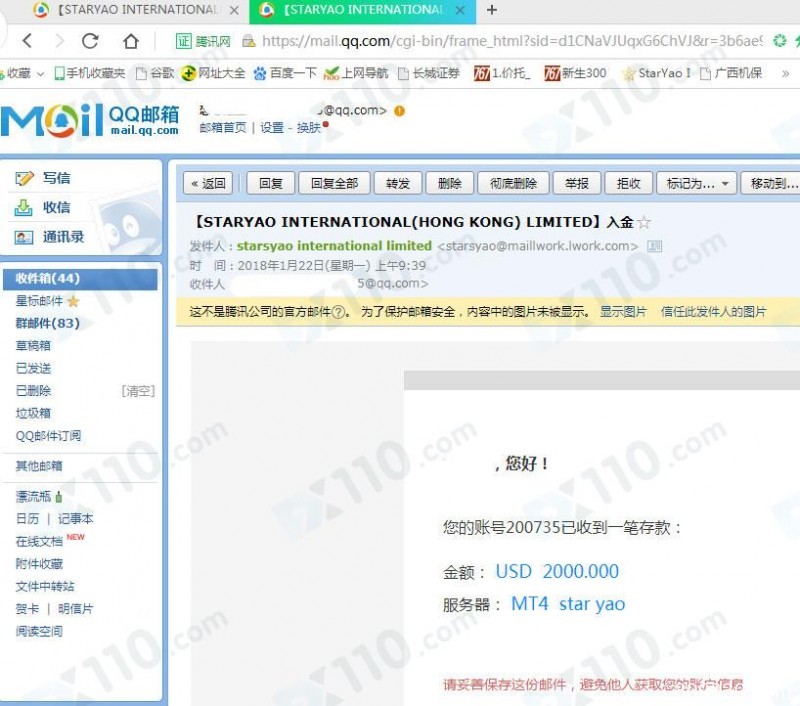Image resolution: width=800 pixels, height=706 pixels.
Task: Click the 转发 forward button
Action: tap(398, 184)
